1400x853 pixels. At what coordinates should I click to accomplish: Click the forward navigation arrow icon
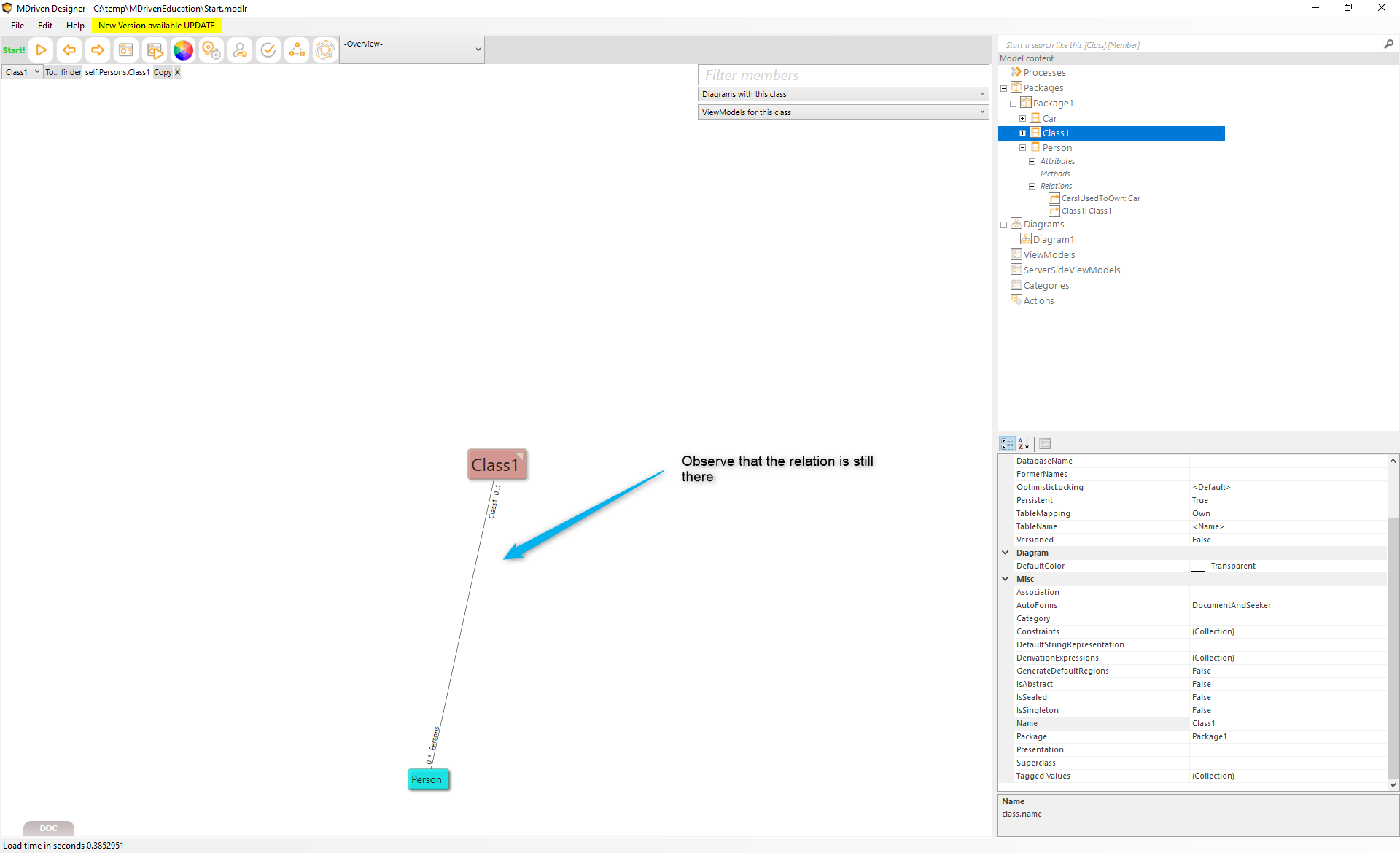pyautogui.click(x=97, y=50)
